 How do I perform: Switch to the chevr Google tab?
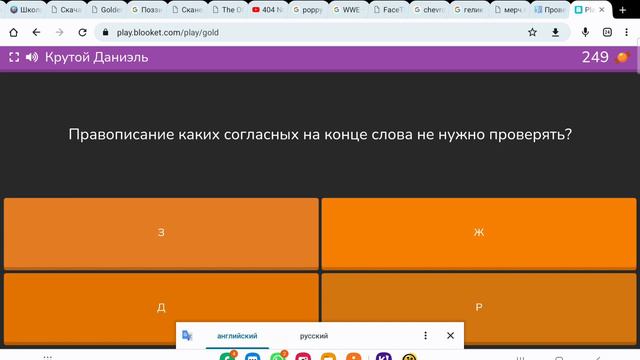point(429,10)
